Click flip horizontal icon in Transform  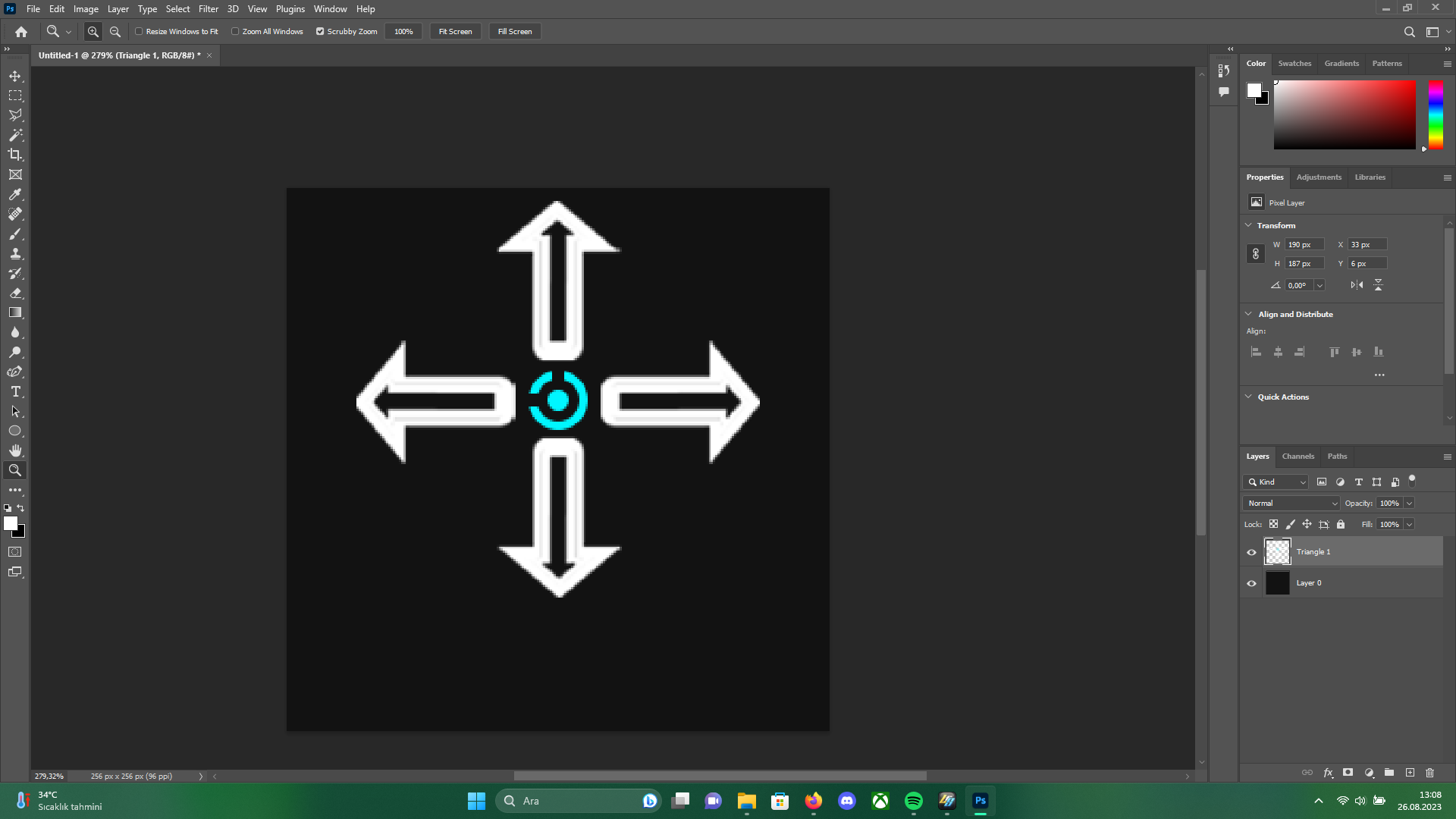(1357, 285)
